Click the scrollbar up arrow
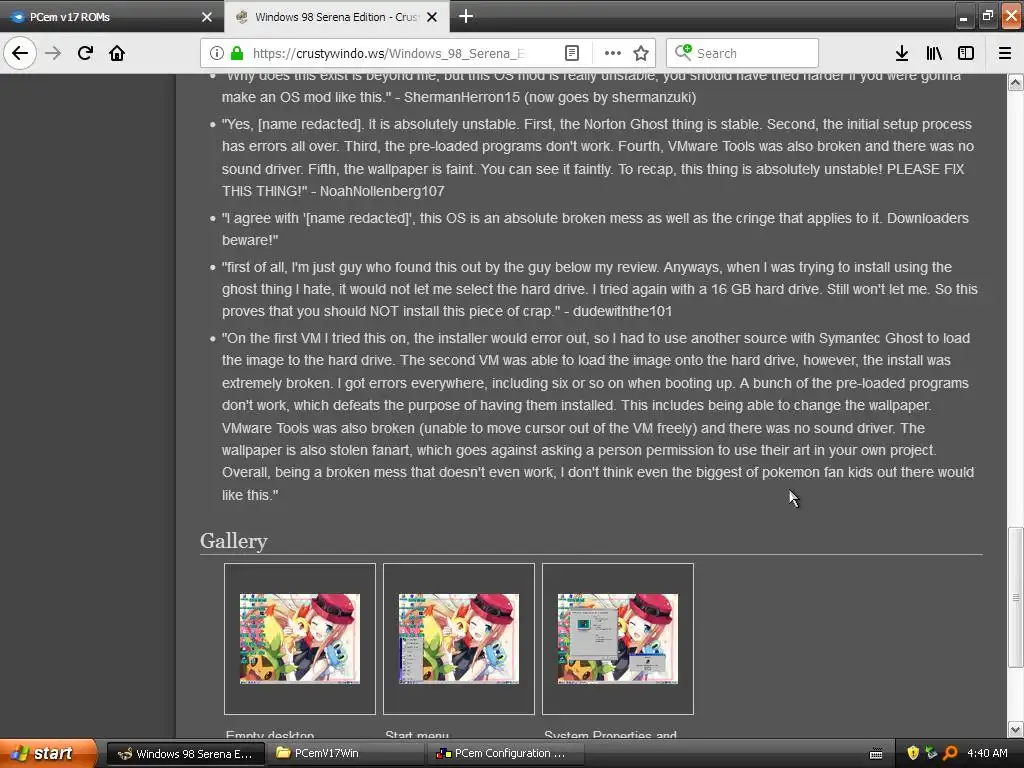 tap(1016, 82)
